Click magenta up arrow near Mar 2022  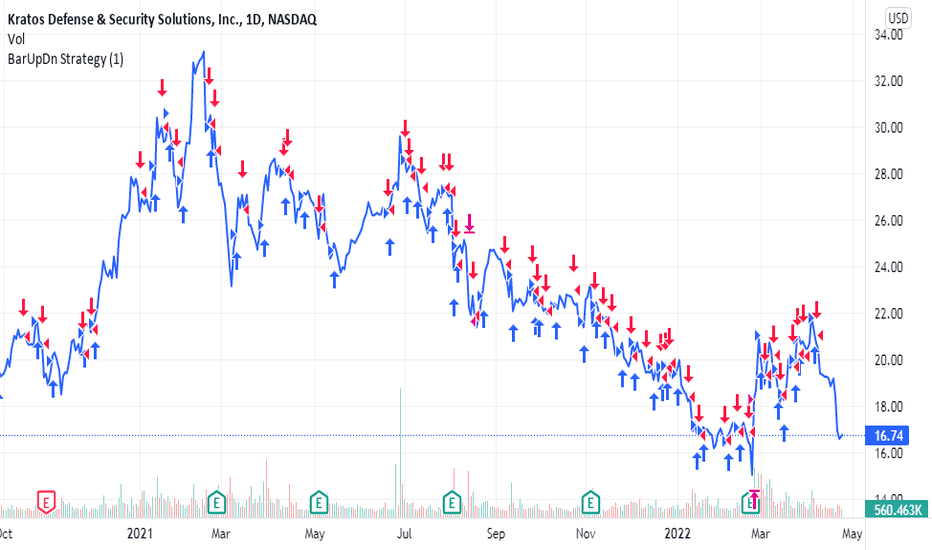[754, 498]
